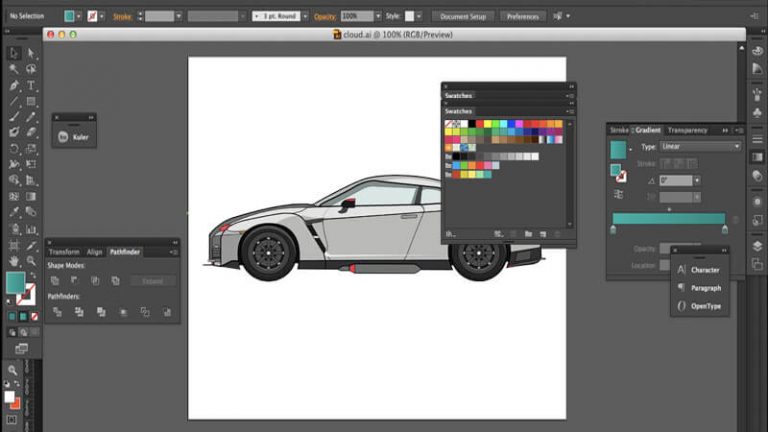
Task: Select the Pencil tool
Action: (31, 117)
